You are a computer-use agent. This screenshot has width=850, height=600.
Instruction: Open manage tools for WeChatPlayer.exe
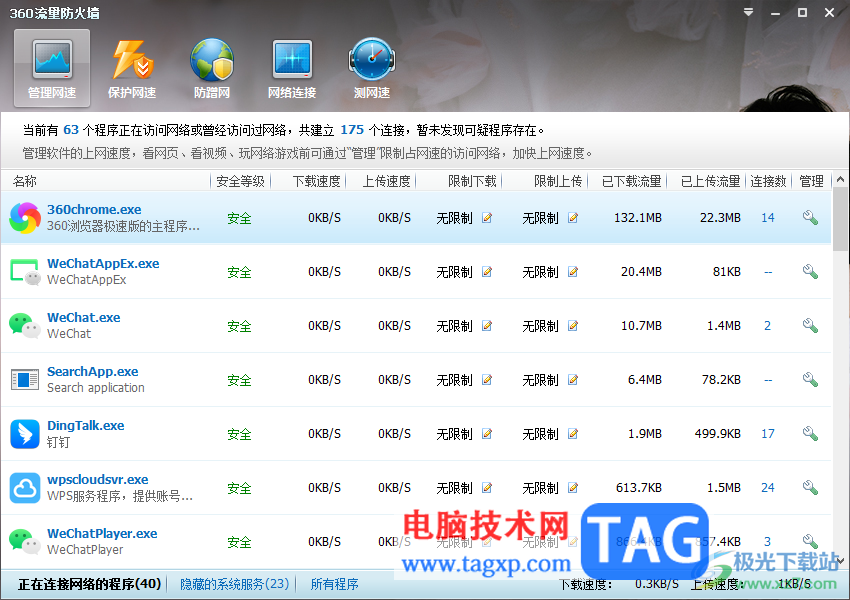click(810, 541)
